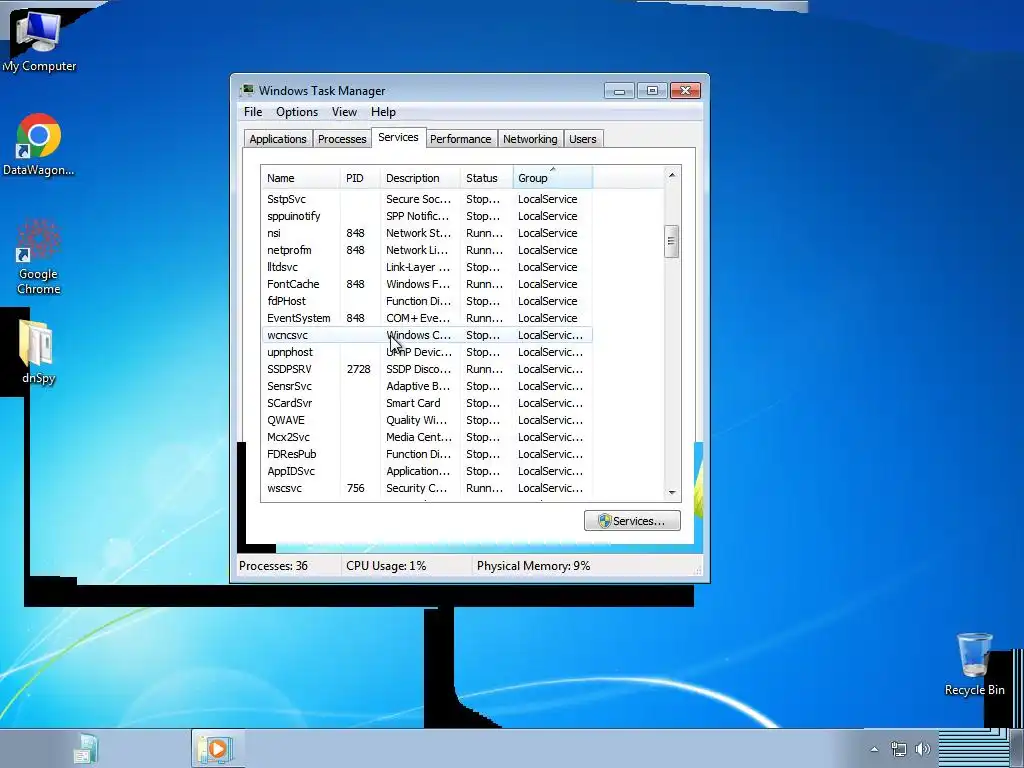The width and height of the screenshot is (1024, 768).
Task: Click the Physical Memory status bar entry
Action: [x=534, y=566]
